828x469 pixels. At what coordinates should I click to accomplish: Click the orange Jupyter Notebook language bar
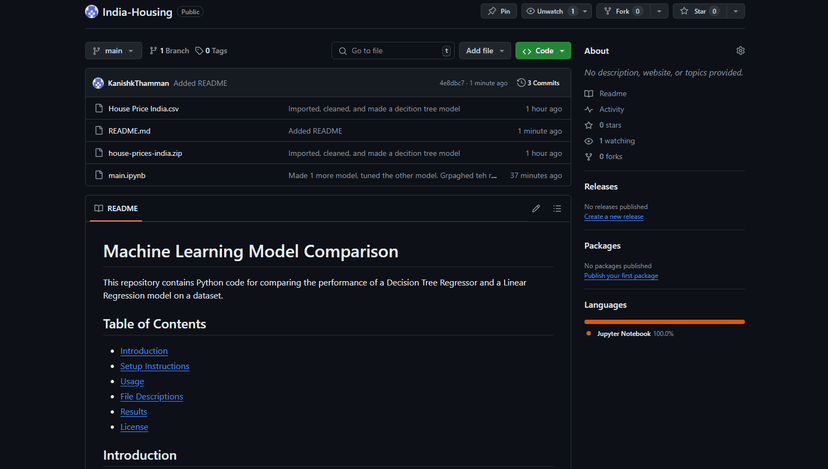pos(664,322)
